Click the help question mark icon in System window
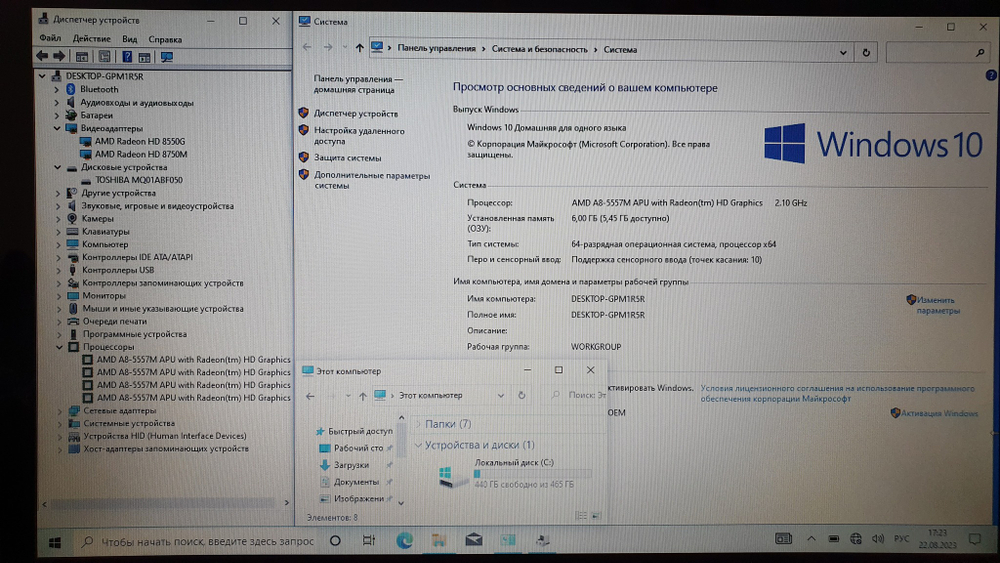 coord(991,75)
